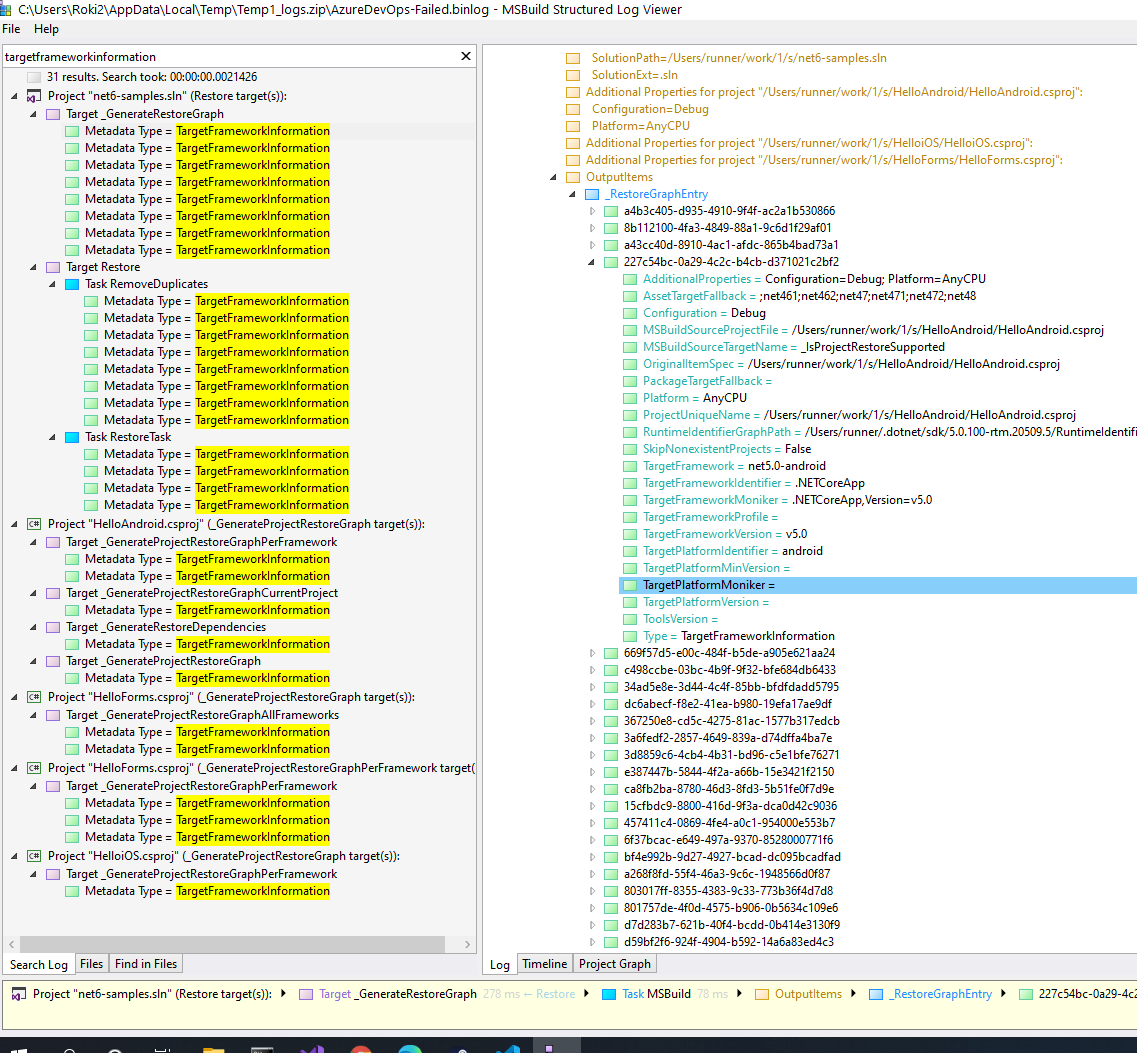Expand item 669f57d5-e00c-484f-b5de-a905e621aa24
This screenshot has height=1053, width=1137.
click(592, 653)
